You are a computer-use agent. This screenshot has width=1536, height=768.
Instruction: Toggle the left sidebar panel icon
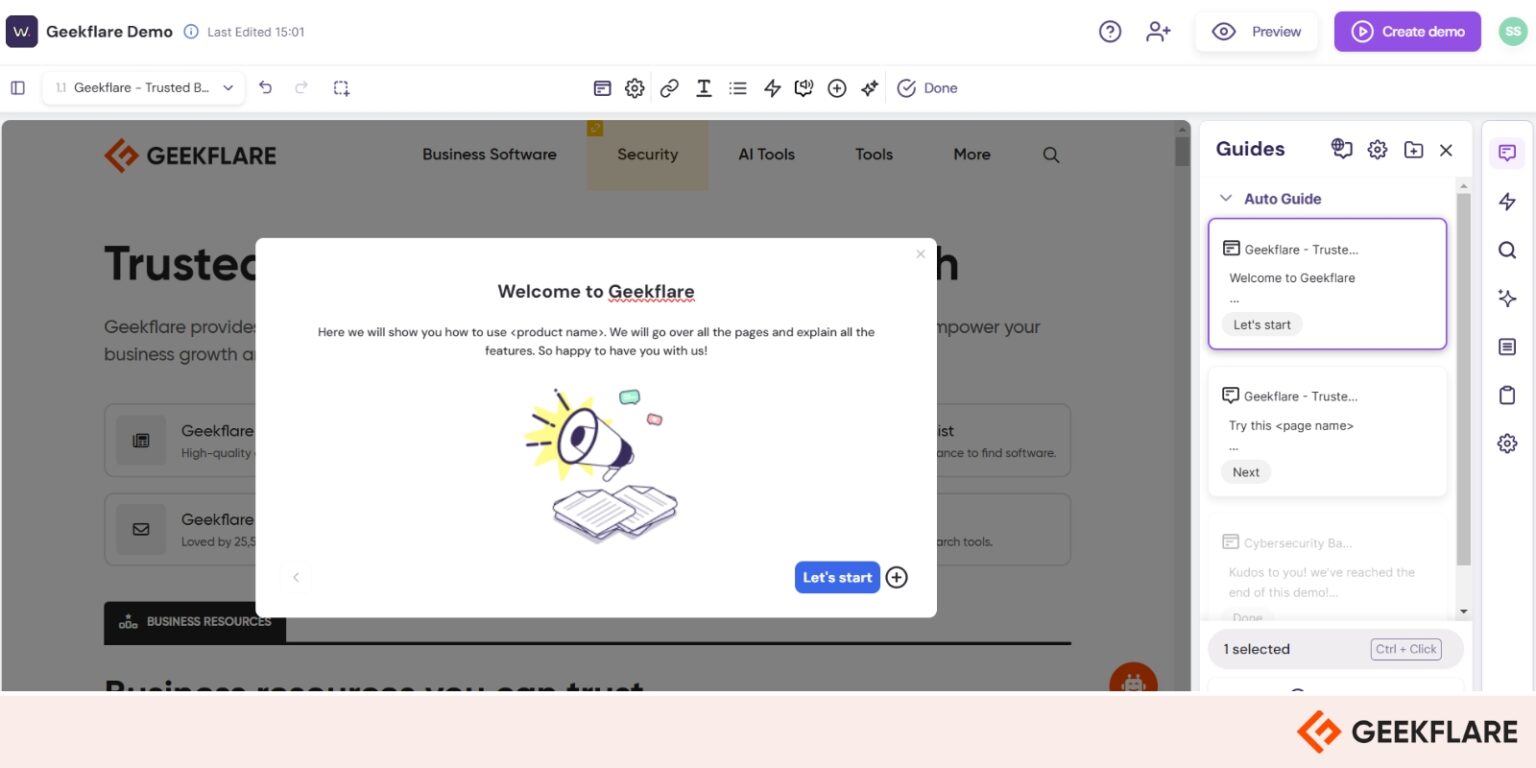18,88
